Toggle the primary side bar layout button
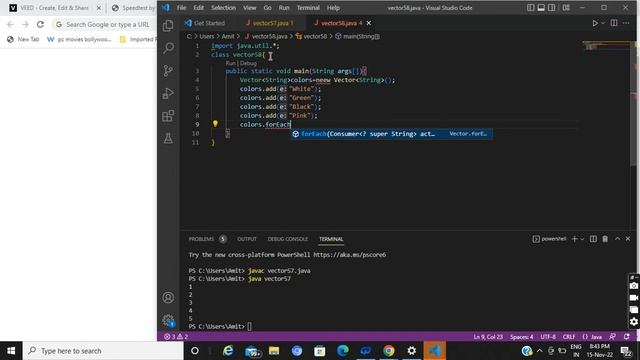Viewport: 640px width, 360px height. click(531, 8)
